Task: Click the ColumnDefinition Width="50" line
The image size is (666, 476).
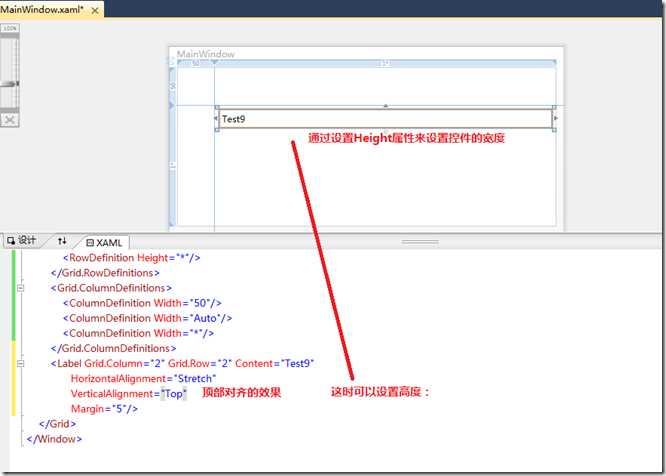Action: click(142, 303)
